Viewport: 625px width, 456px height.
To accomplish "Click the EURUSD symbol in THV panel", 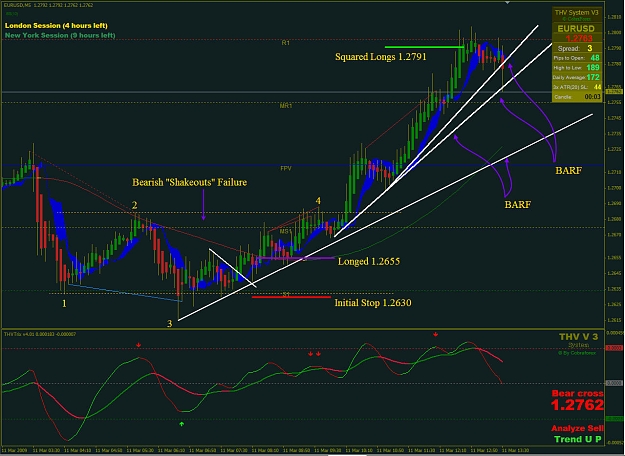I will coord(576,29).
